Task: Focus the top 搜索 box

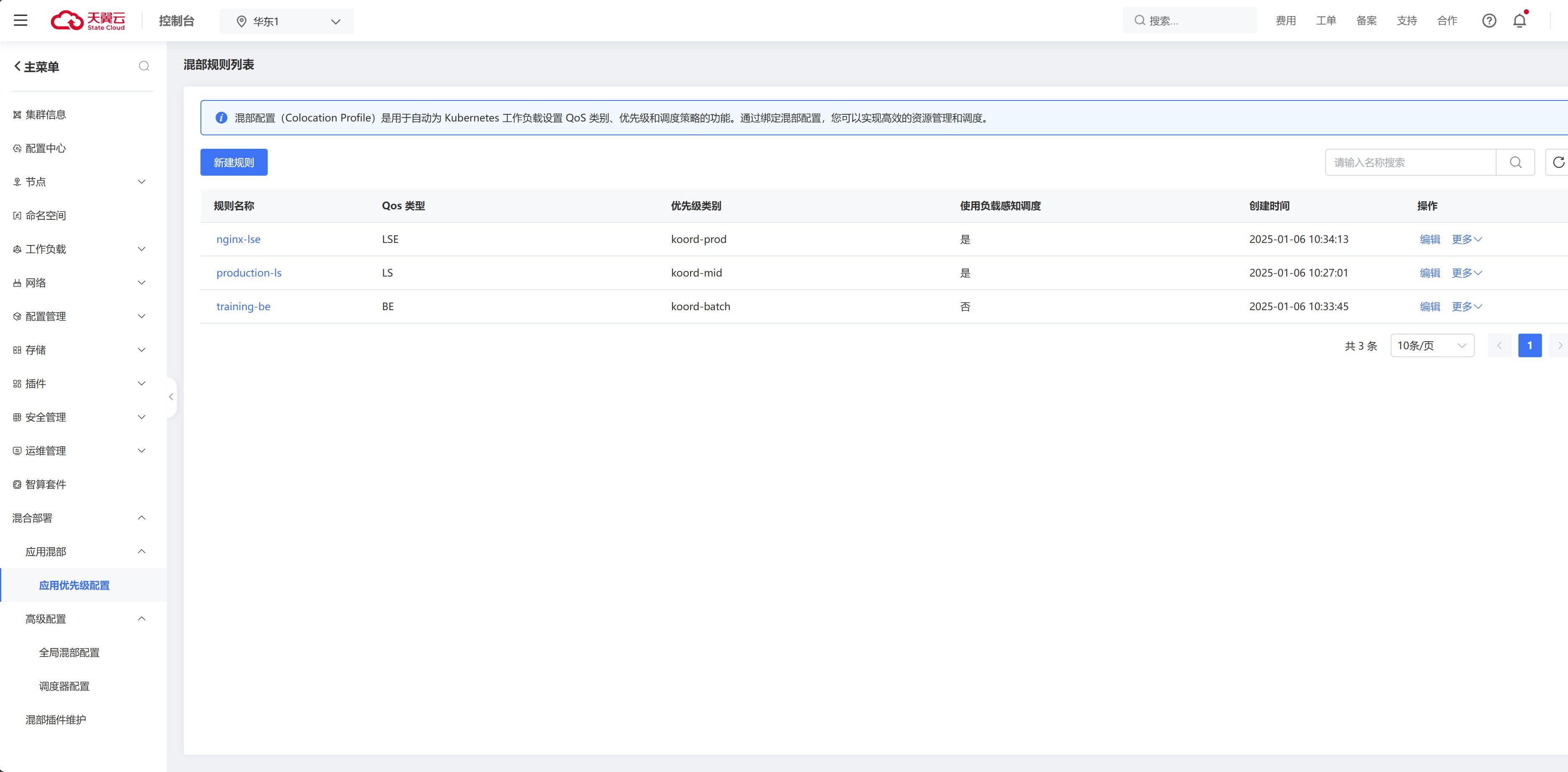Action: (x=1189, y=21)
